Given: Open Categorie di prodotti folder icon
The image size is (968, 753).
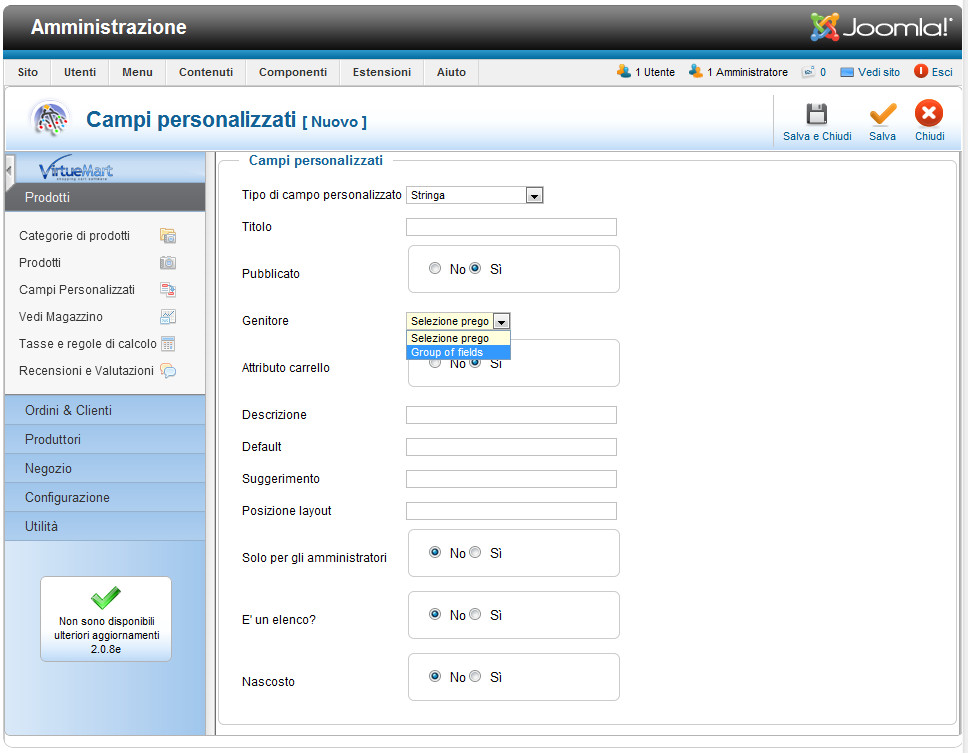Looking at the screenshot, I should tap(168, 236).
